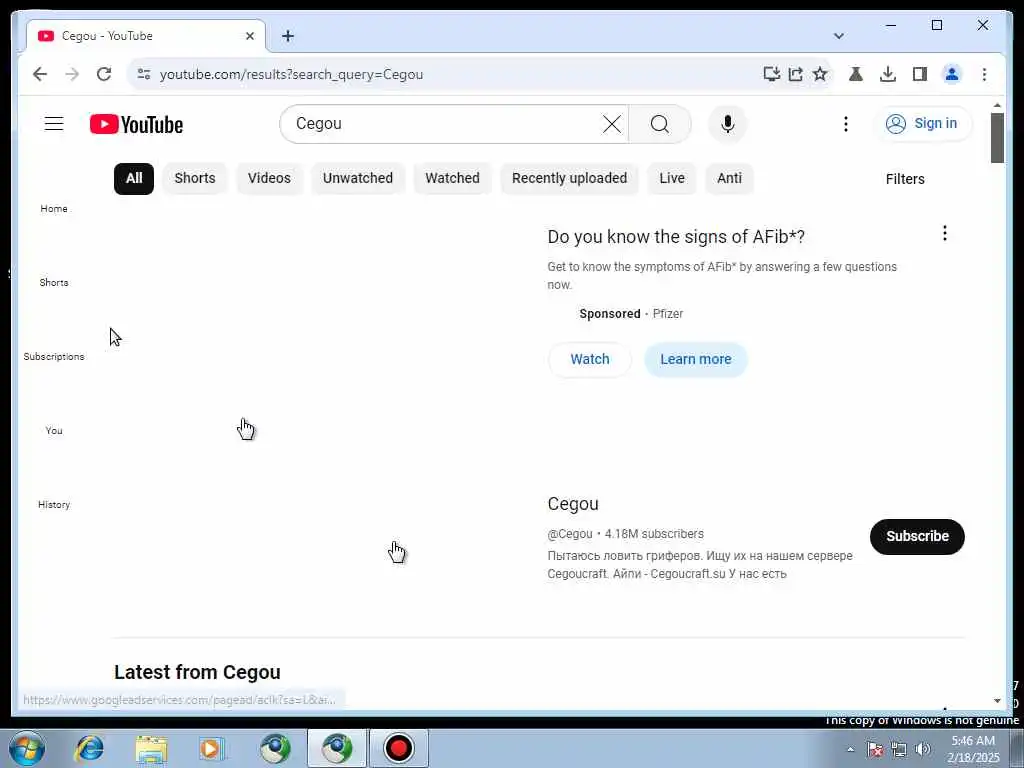The width and height of the screenshot is (1024, 768).
Task: Click the volume speaker tray icon
Action: click(923, 749)
